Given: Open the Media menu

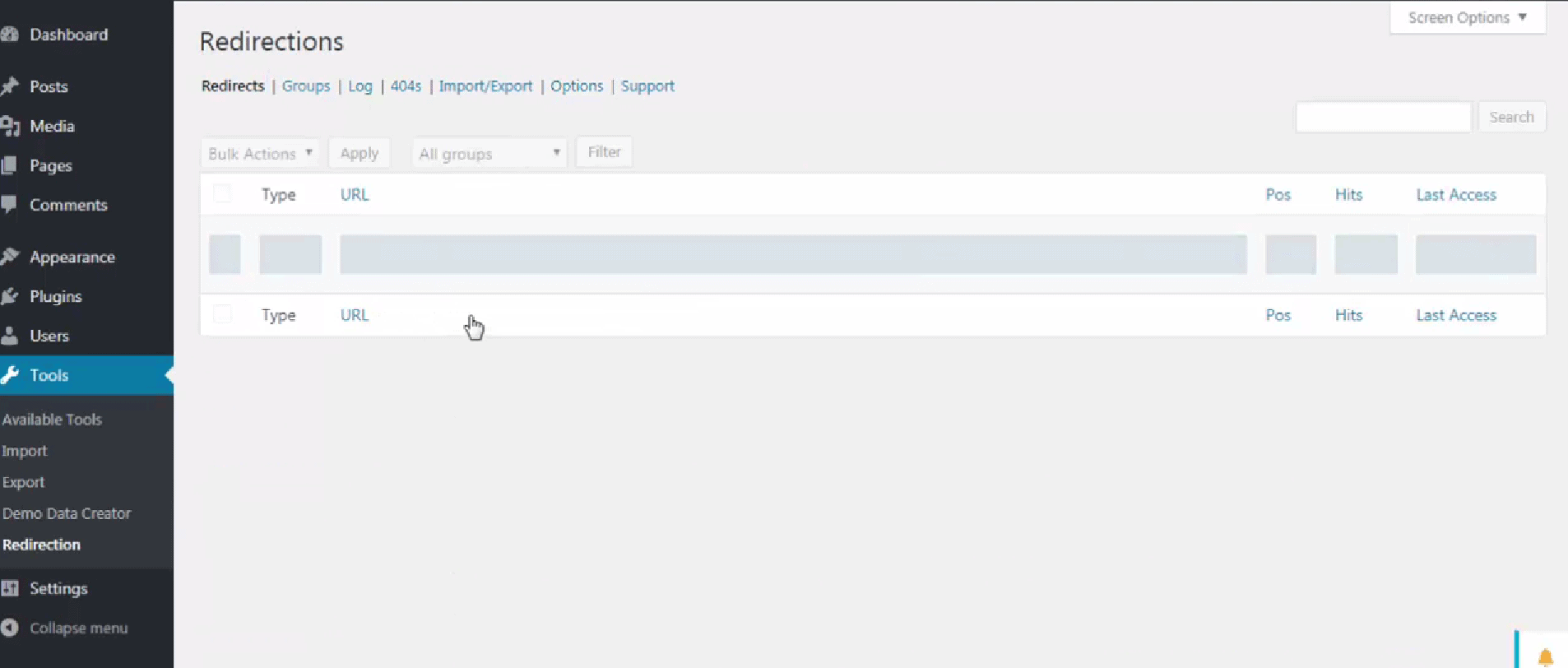Looking at the screenshot, I should click(52, 126).
